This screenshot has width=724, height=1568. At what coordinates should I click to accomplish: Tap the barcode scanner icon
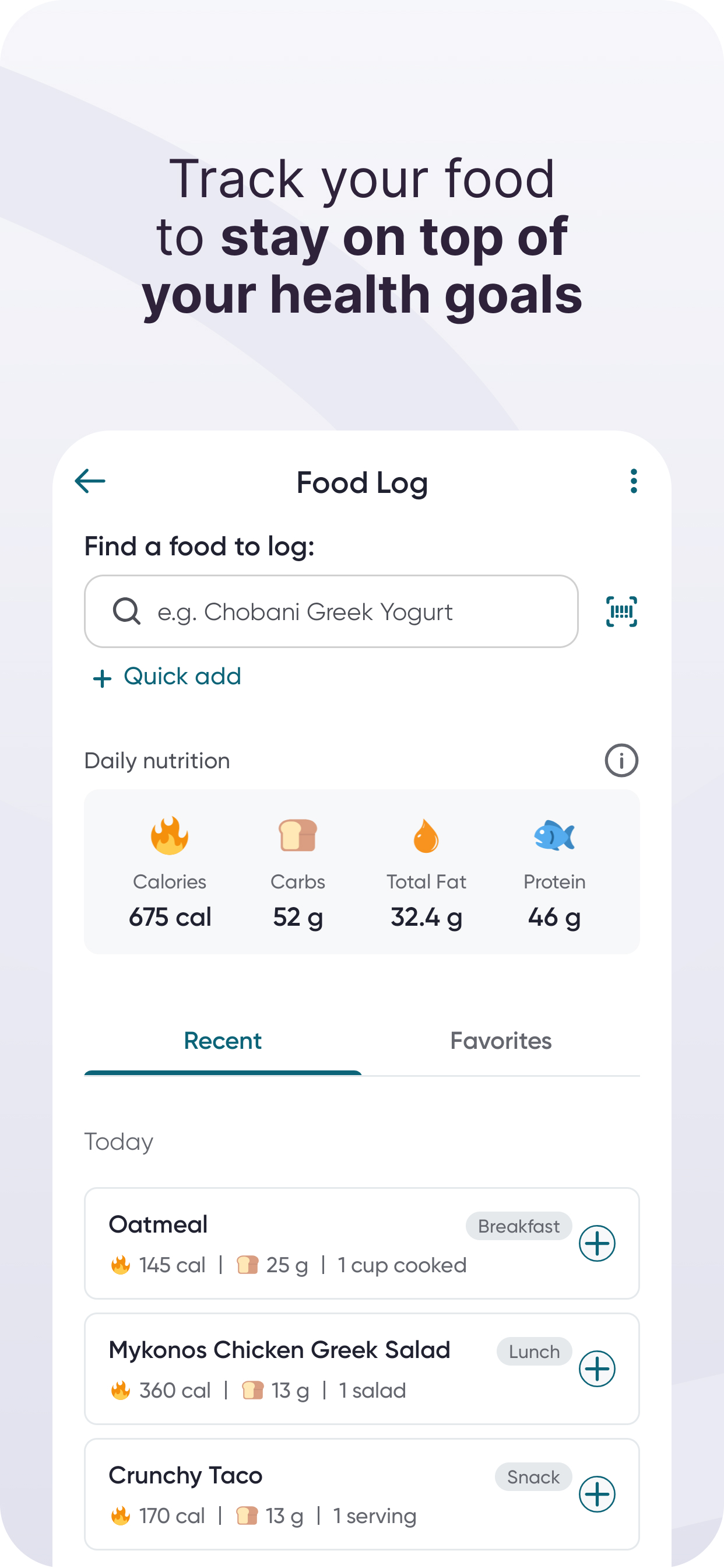tap(621, 611)
